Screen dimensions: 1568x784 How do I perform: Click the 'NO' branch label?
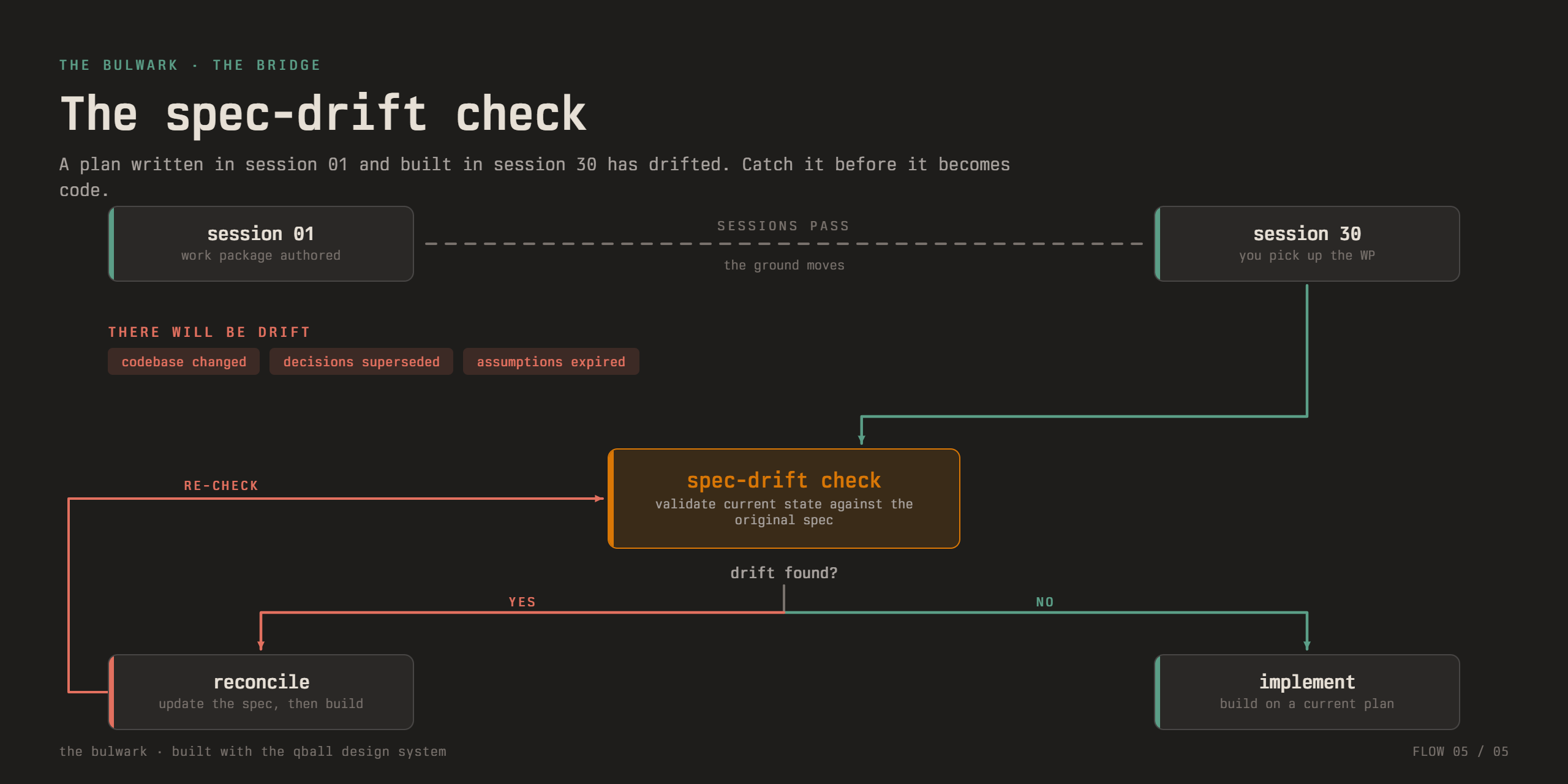coord(1045,602)
